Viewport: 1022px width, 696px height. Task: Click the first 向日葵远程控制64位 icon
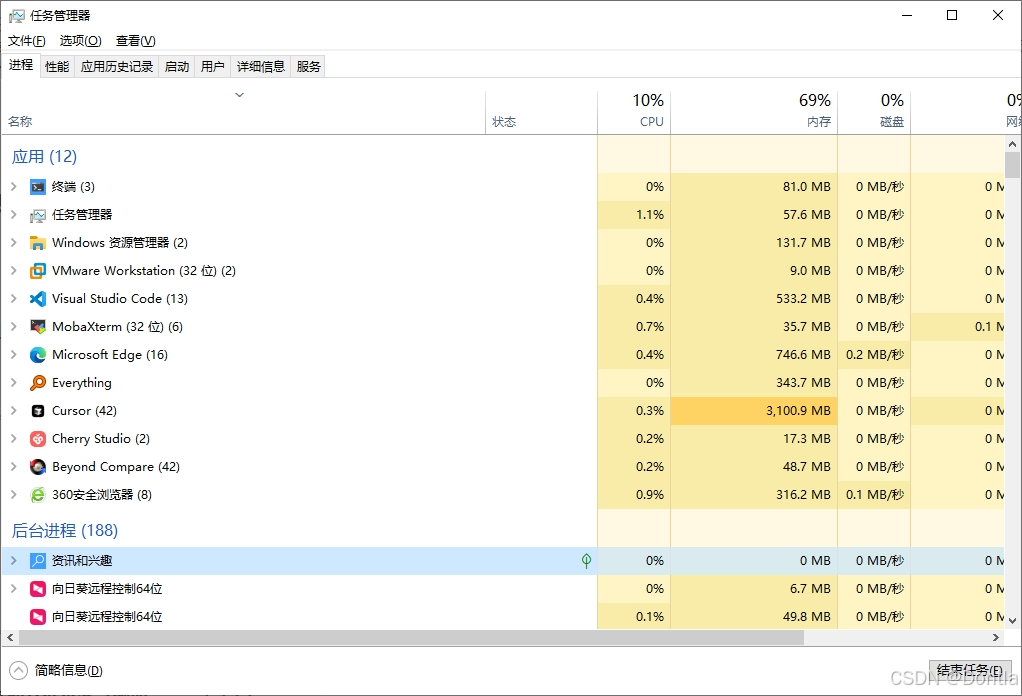click(38, 589)
